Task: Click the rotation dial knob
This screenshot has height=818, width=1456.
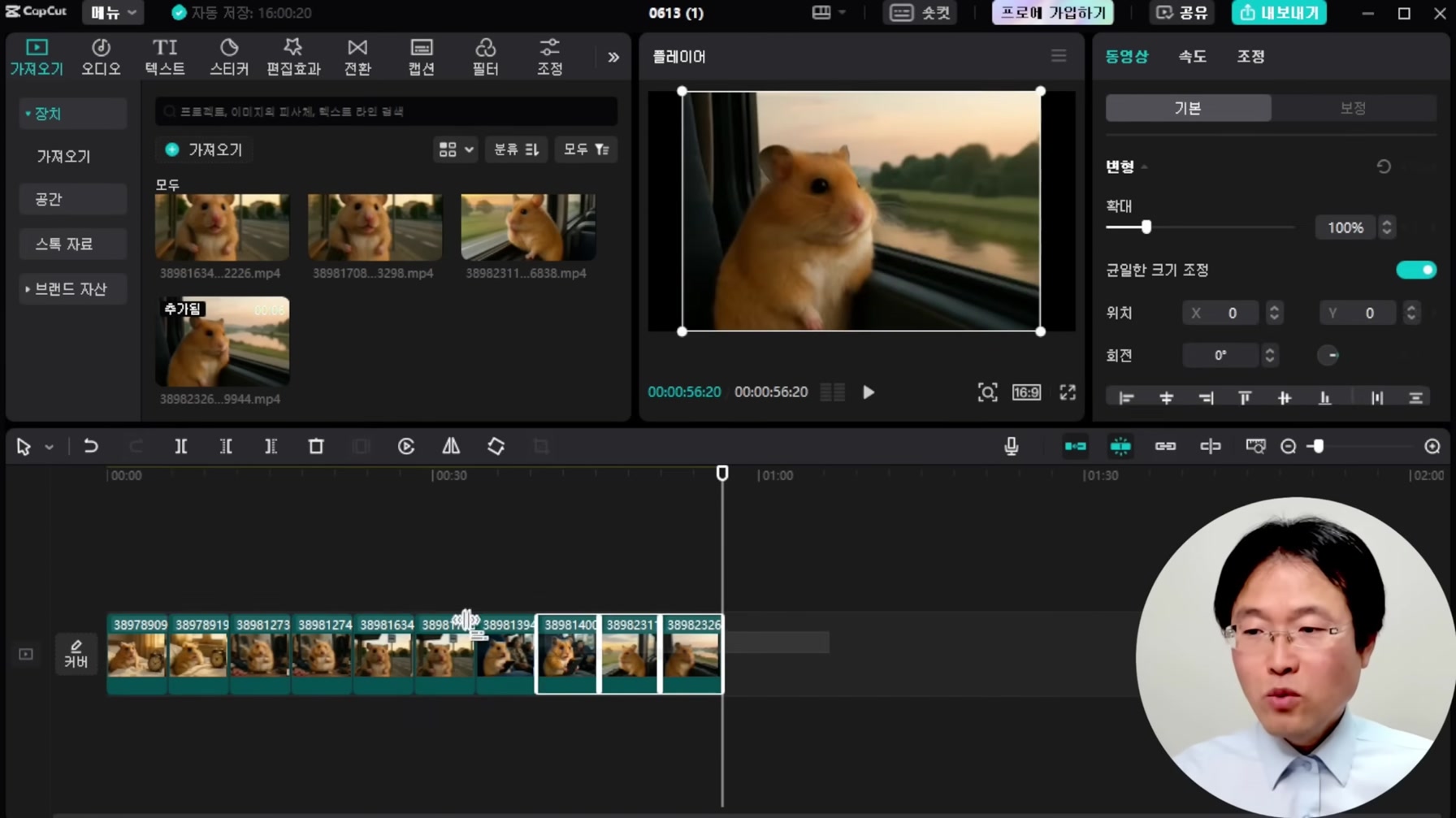Action: [x=1328, y=355]
